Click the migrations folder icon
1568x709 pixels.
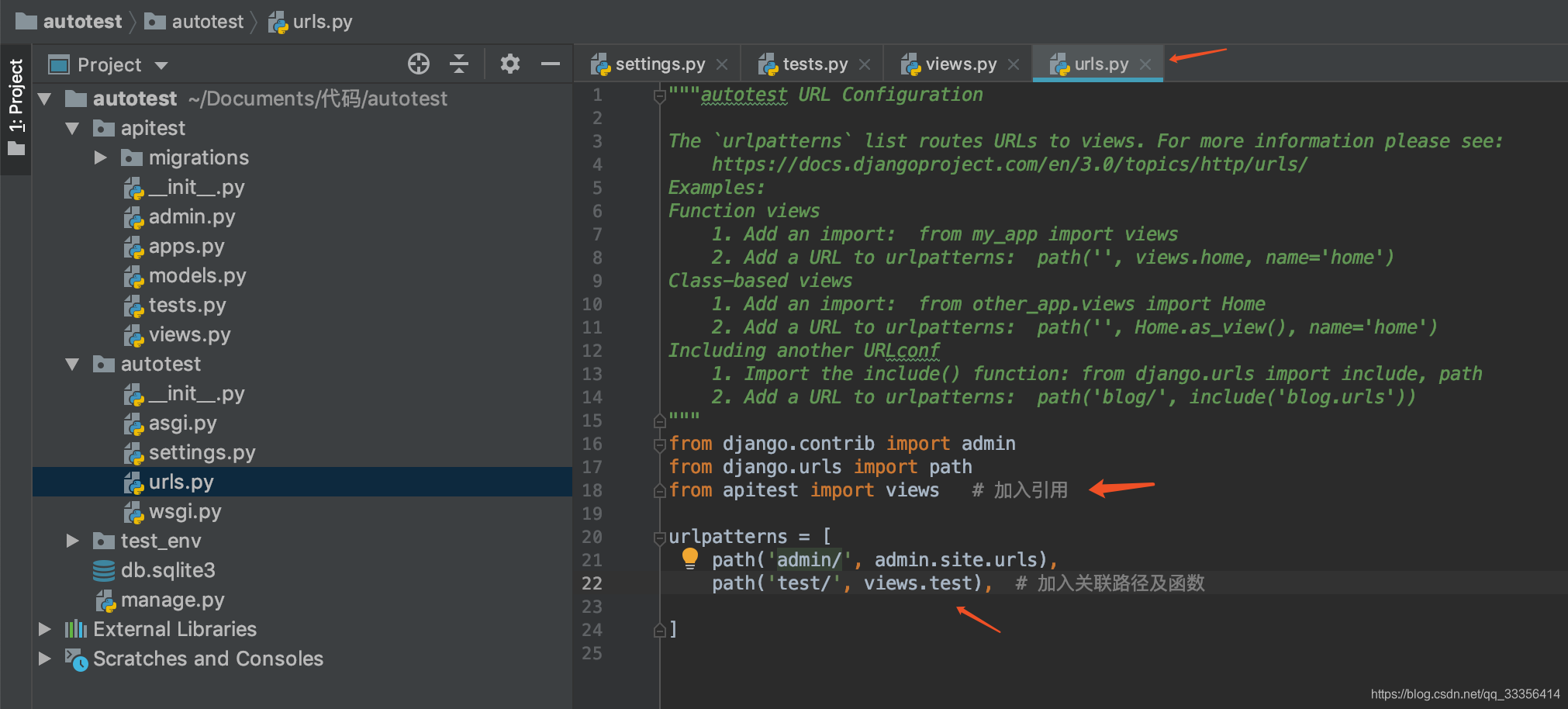pos(132,157)
